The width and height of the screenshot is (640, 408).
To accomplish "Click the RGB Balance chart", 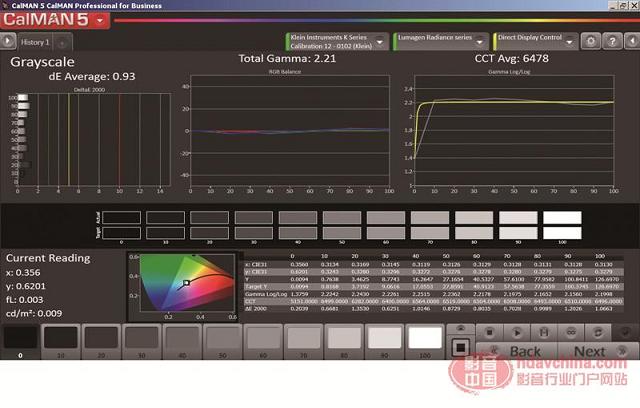I will click(290, 131).
